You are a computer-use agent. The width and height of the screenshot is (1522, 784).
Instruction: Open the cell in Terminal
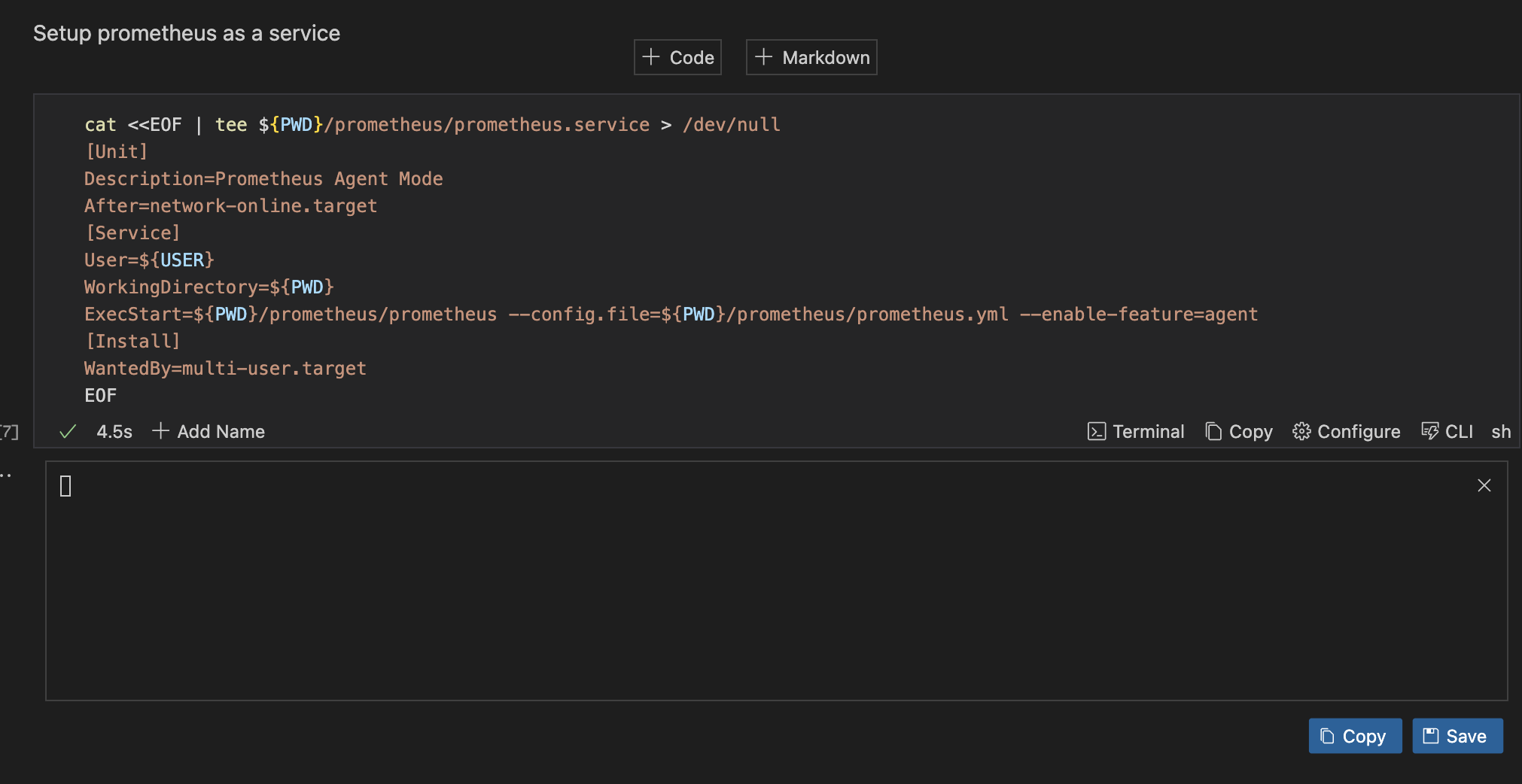point(1136,431)
